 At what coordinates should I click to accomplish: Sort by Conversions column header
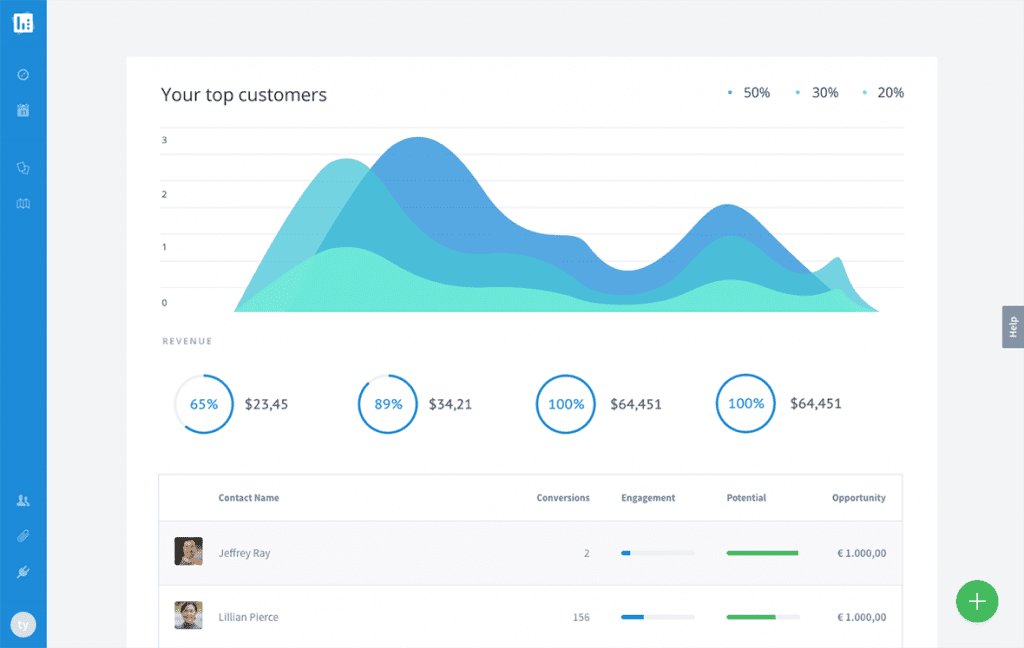(x=563, y=498)
